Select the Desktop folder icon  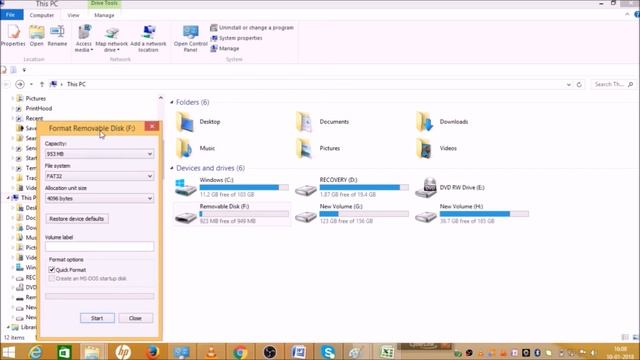click(x=185, y=122)
